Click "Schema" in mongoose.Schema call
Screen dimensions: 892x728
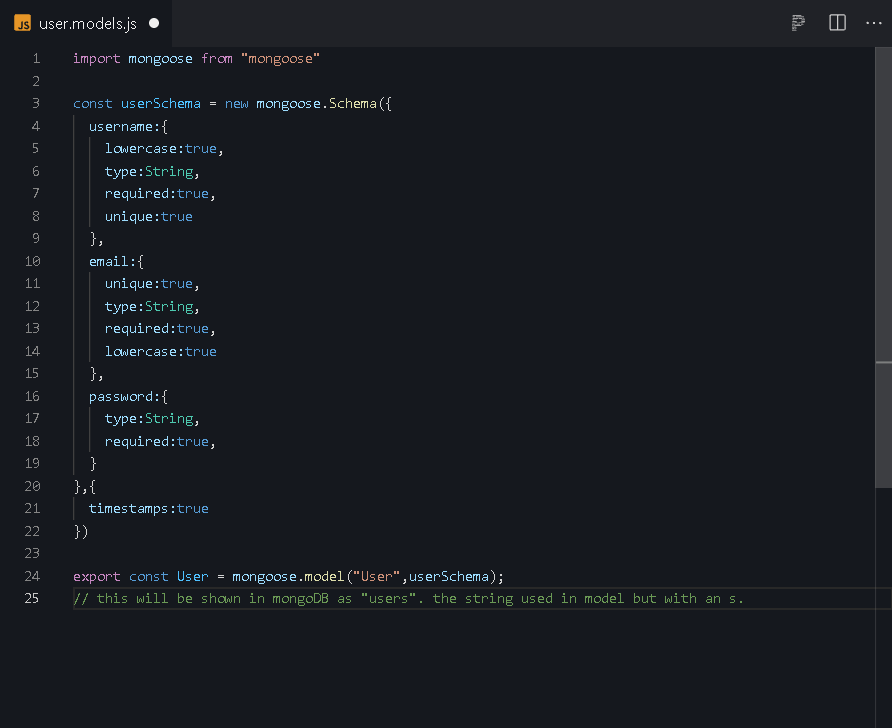(353, 104)
